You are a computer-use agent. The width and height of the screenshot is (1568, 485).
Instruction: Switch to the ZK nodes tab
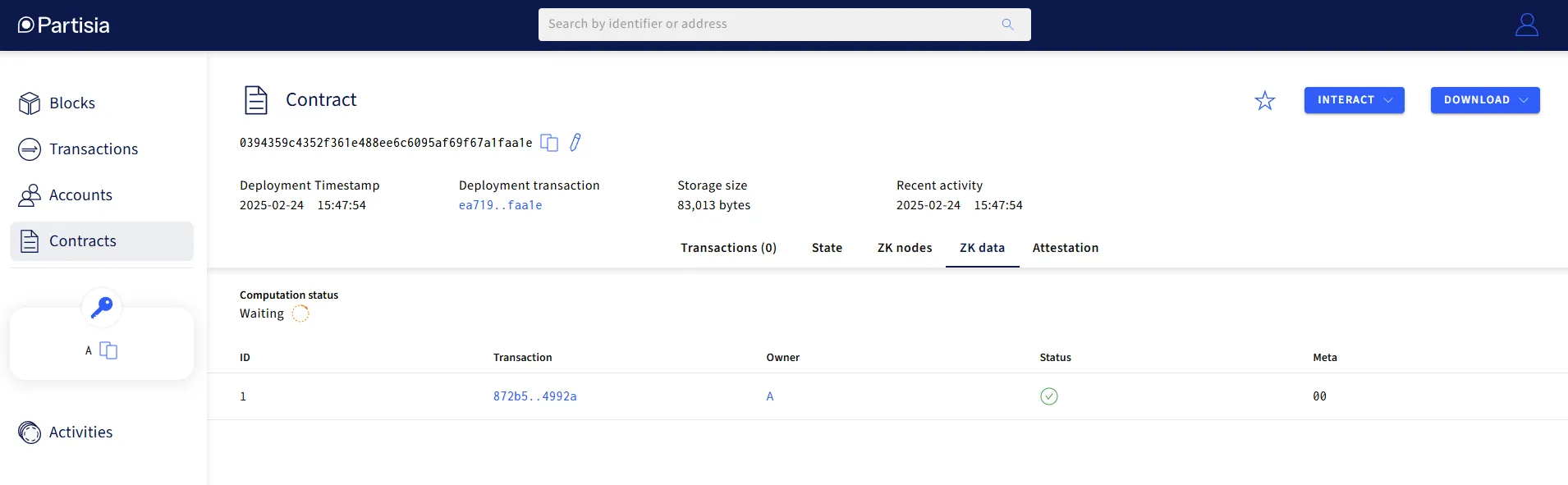point(905,248)
